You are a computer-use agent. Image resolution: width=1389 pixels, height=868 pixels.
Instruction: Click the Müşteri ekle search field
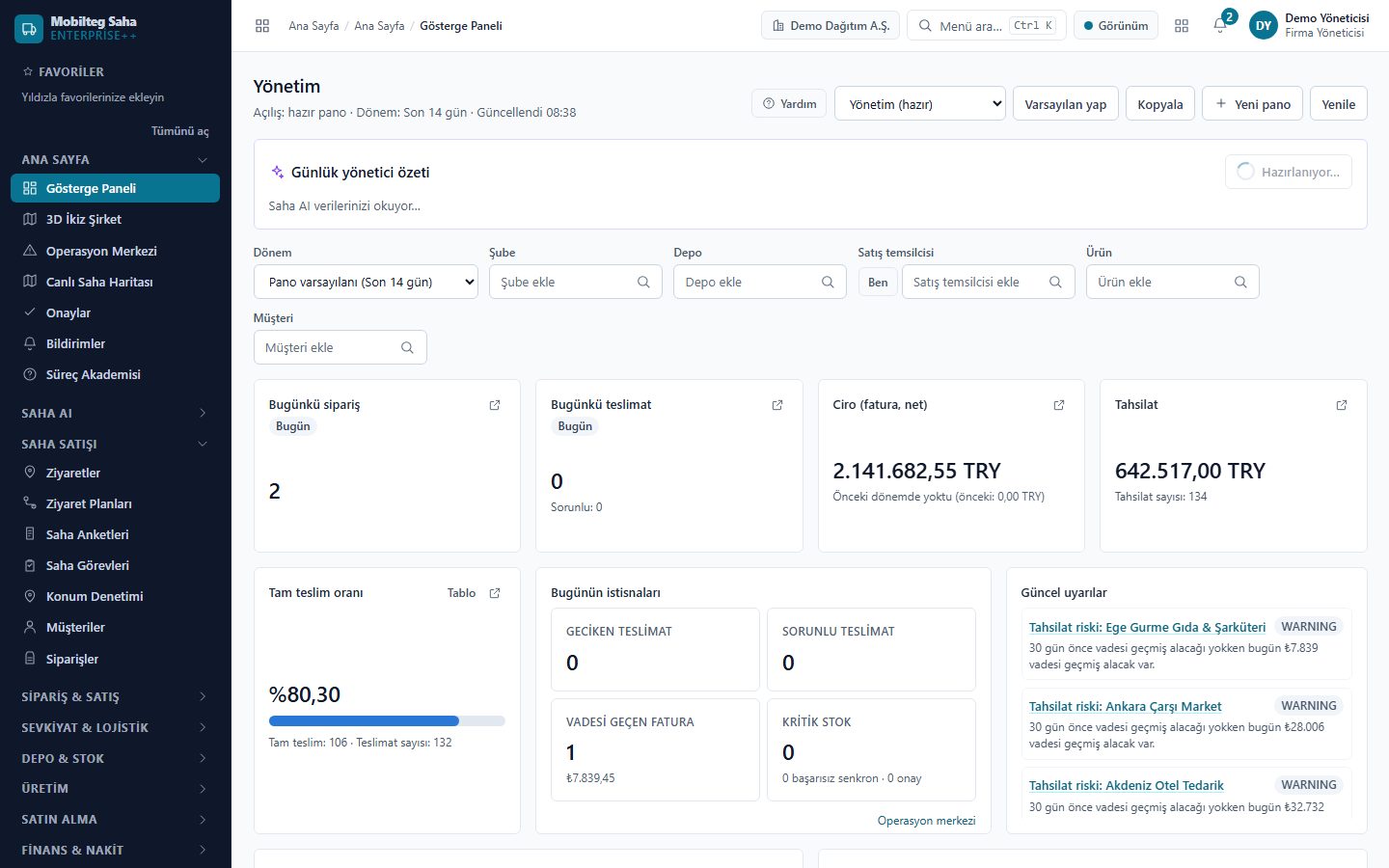pyautogui.click(x=340, y=347)
